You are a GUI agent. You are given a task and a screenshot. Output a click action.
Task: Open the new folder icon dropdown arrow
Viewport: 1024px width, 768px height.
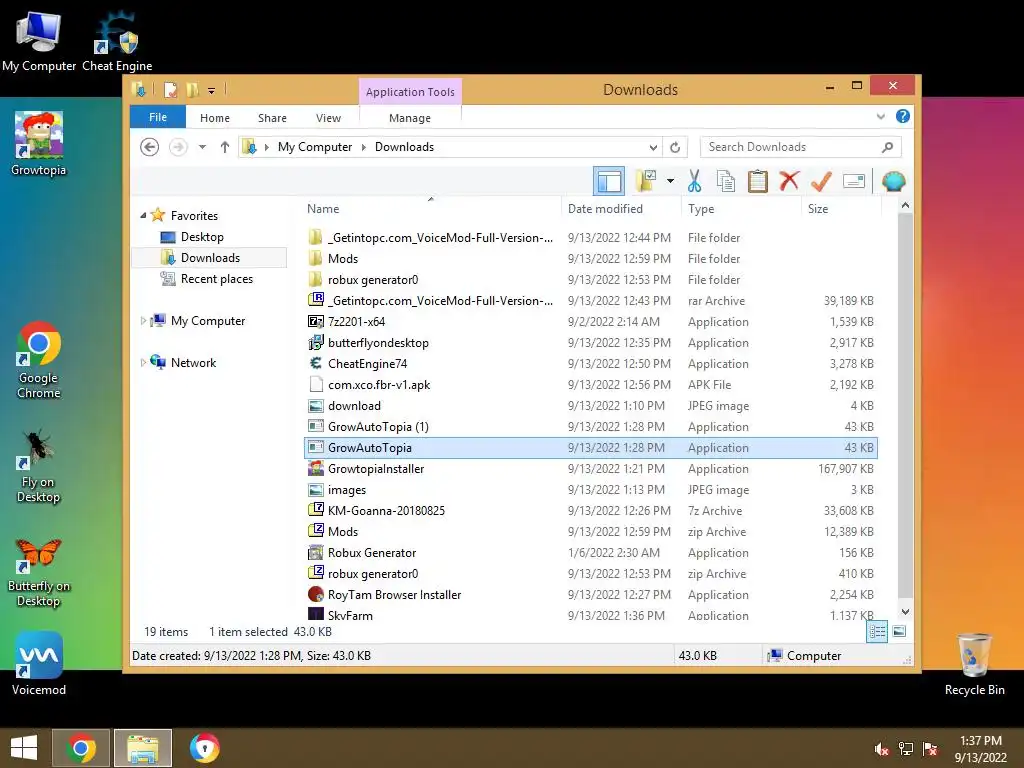pos(670,181)
